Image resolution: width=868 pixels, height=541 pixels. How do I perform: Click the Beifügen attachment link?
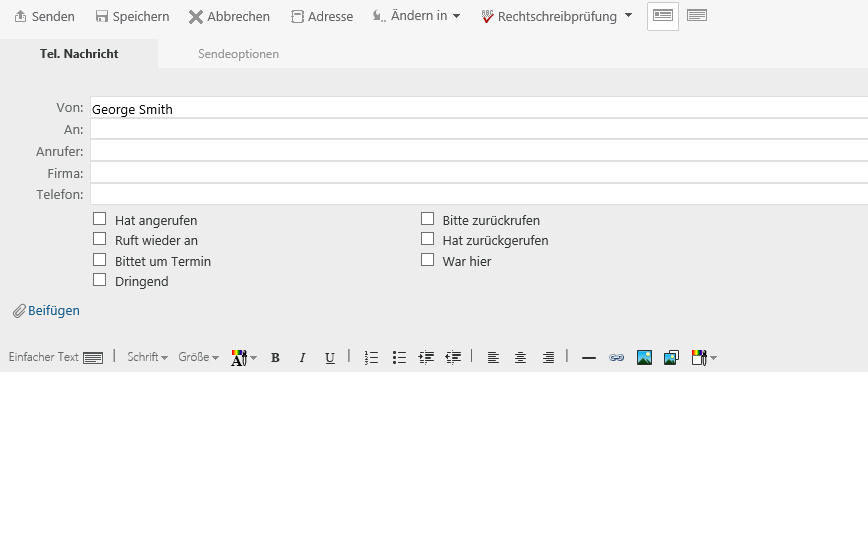coord(54,311)
